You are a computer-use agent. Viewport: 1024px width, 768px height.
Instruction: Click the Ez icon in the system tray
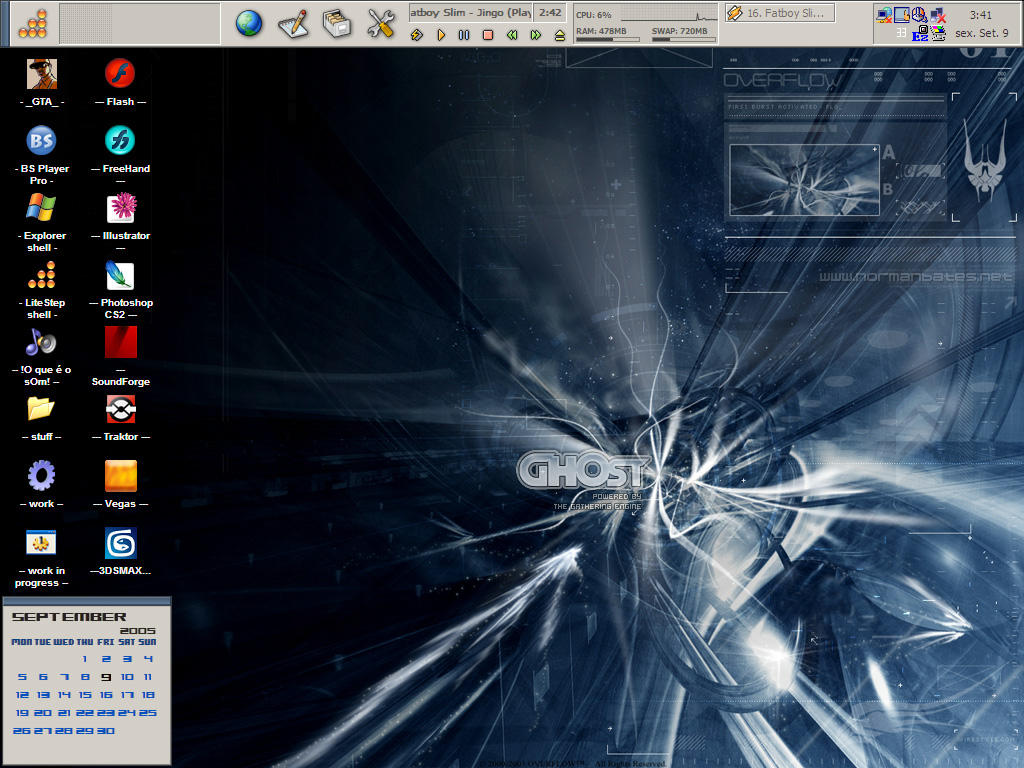click(920, 32)
